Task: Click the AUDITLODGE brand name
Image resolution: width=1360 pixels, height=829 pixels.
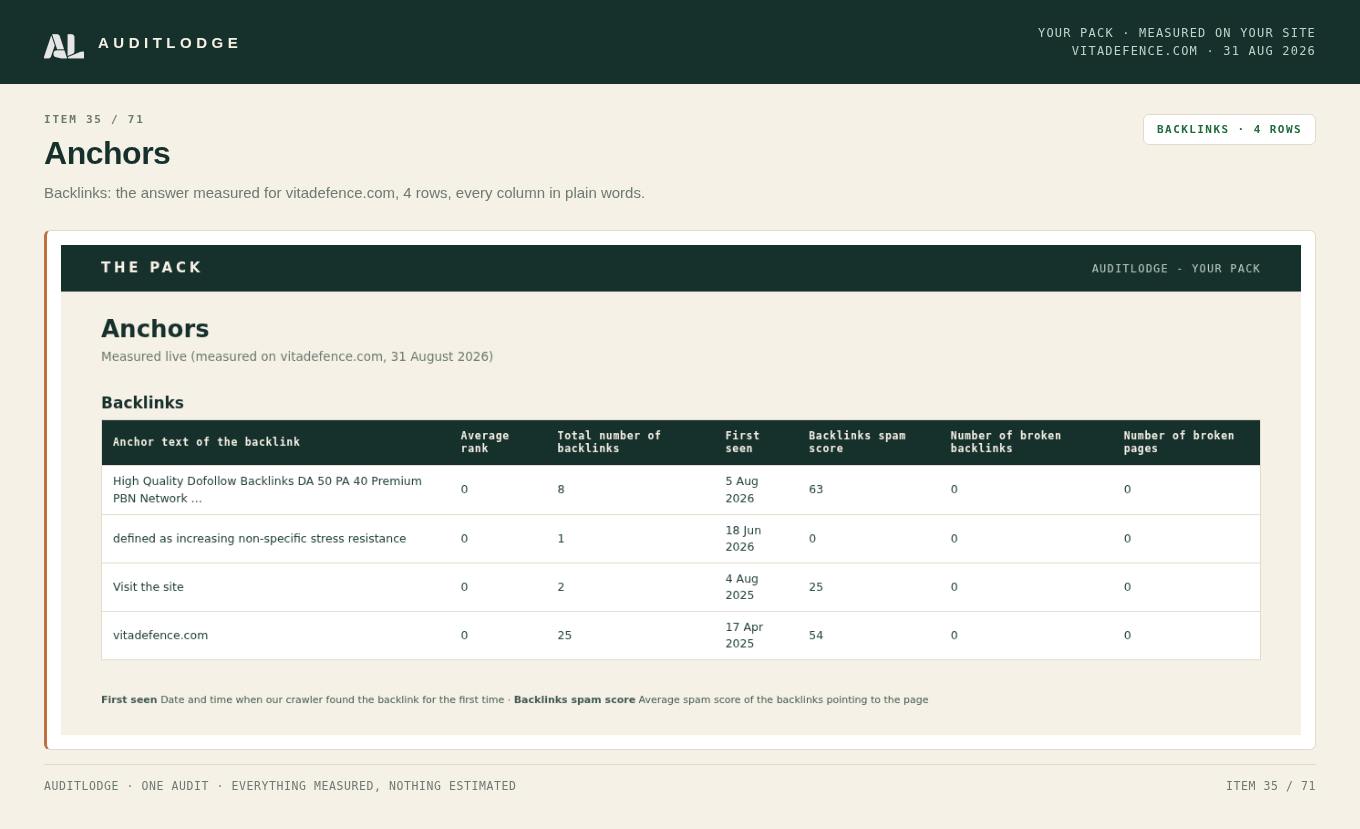Action: pos(169,43)
